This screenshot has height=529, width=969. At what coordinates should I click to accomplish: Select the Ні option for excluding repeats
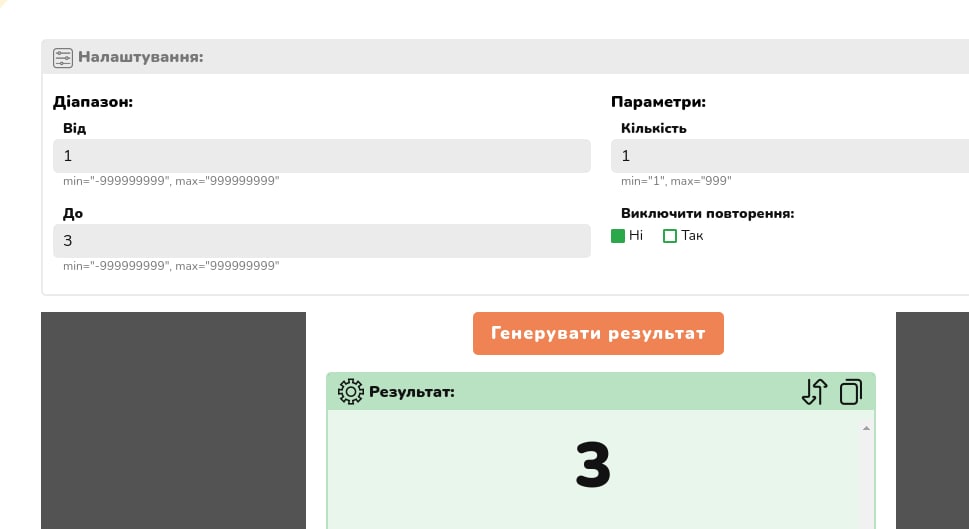point(618,236)
